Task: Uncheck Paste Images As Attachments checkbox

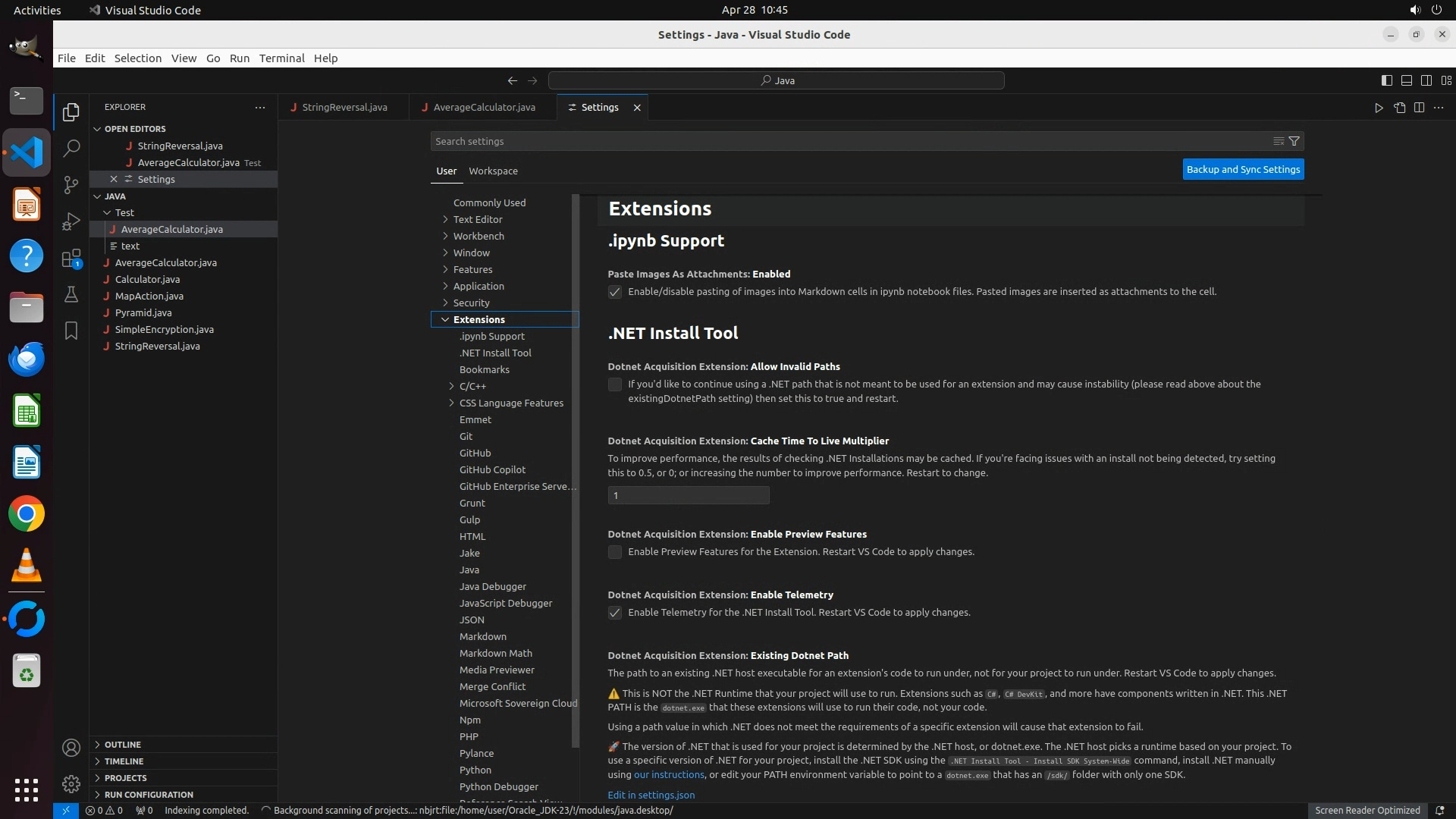Action: pyautogui.click(x=615, y=292)
